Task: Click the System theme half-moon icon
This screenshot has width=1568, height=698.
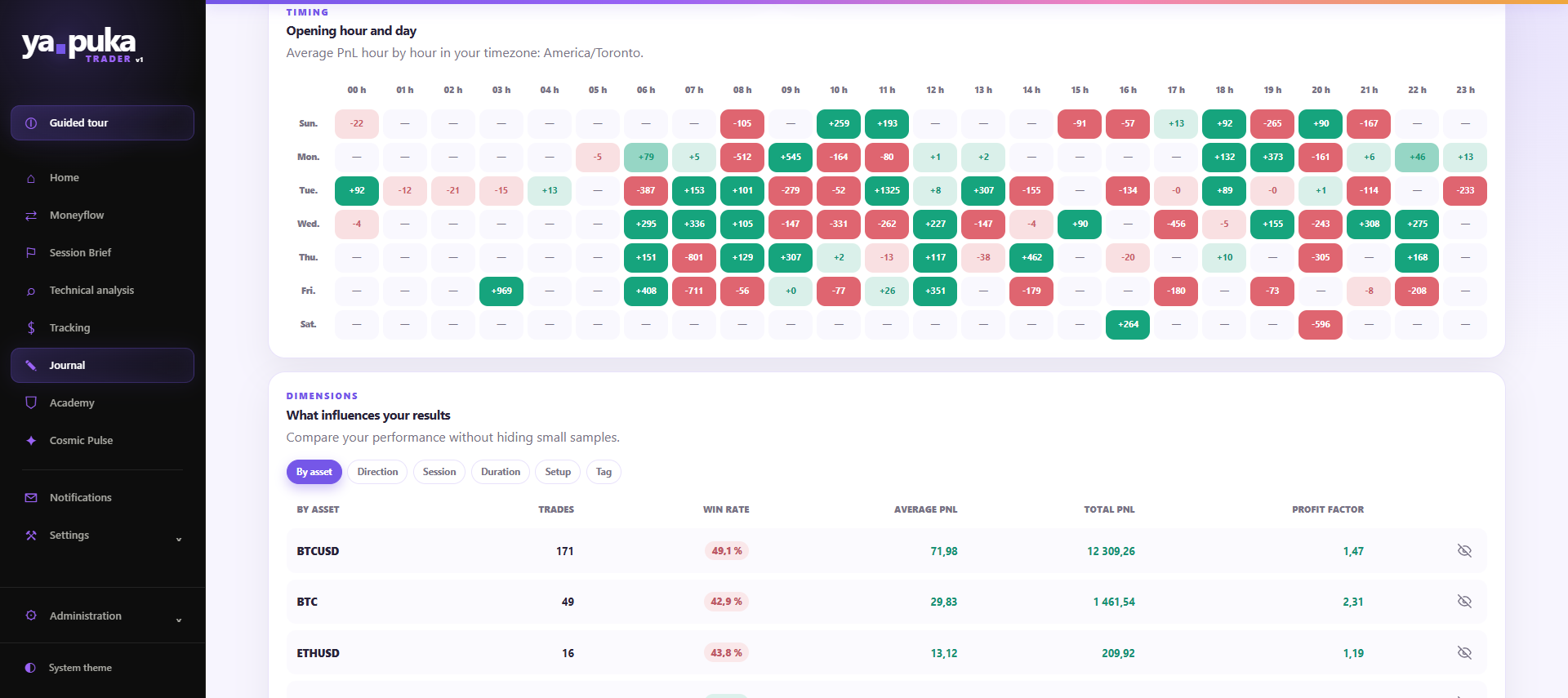Action: coord(30,668)
